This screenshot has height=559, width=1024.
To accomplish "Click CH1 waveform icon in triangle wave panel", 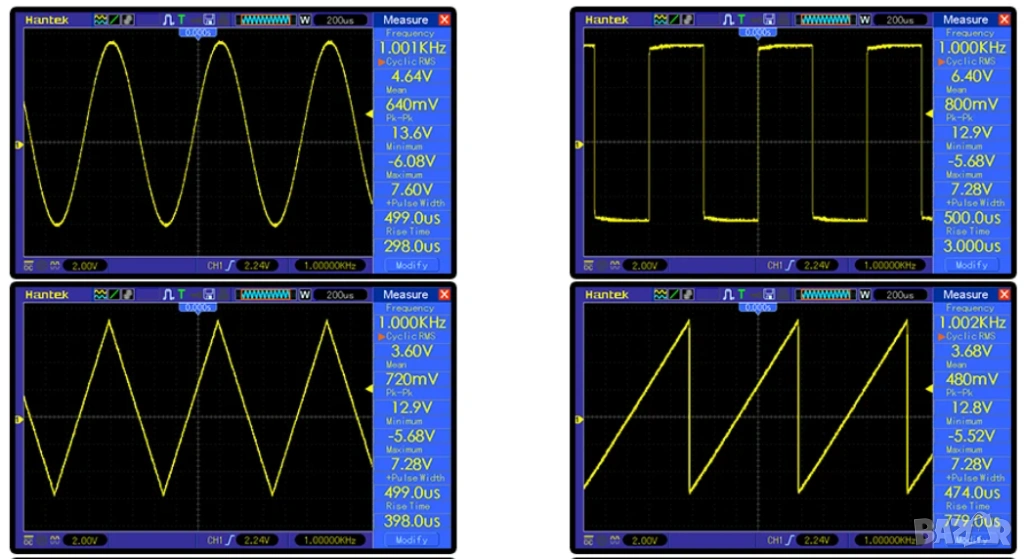I will pos(101,295).
